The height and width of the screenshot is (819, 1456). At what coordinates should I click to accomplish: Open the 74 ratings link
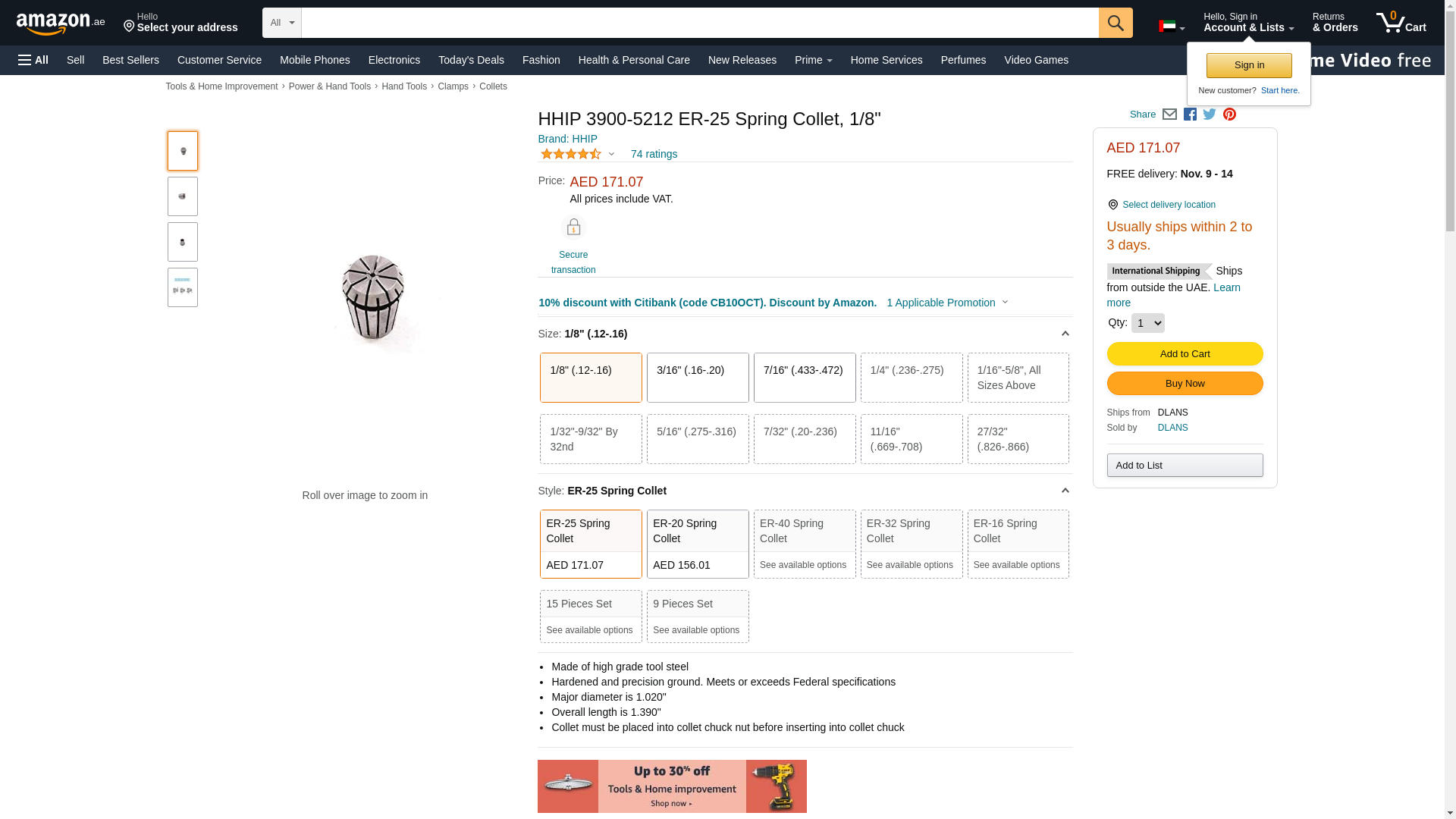[654, 154]
